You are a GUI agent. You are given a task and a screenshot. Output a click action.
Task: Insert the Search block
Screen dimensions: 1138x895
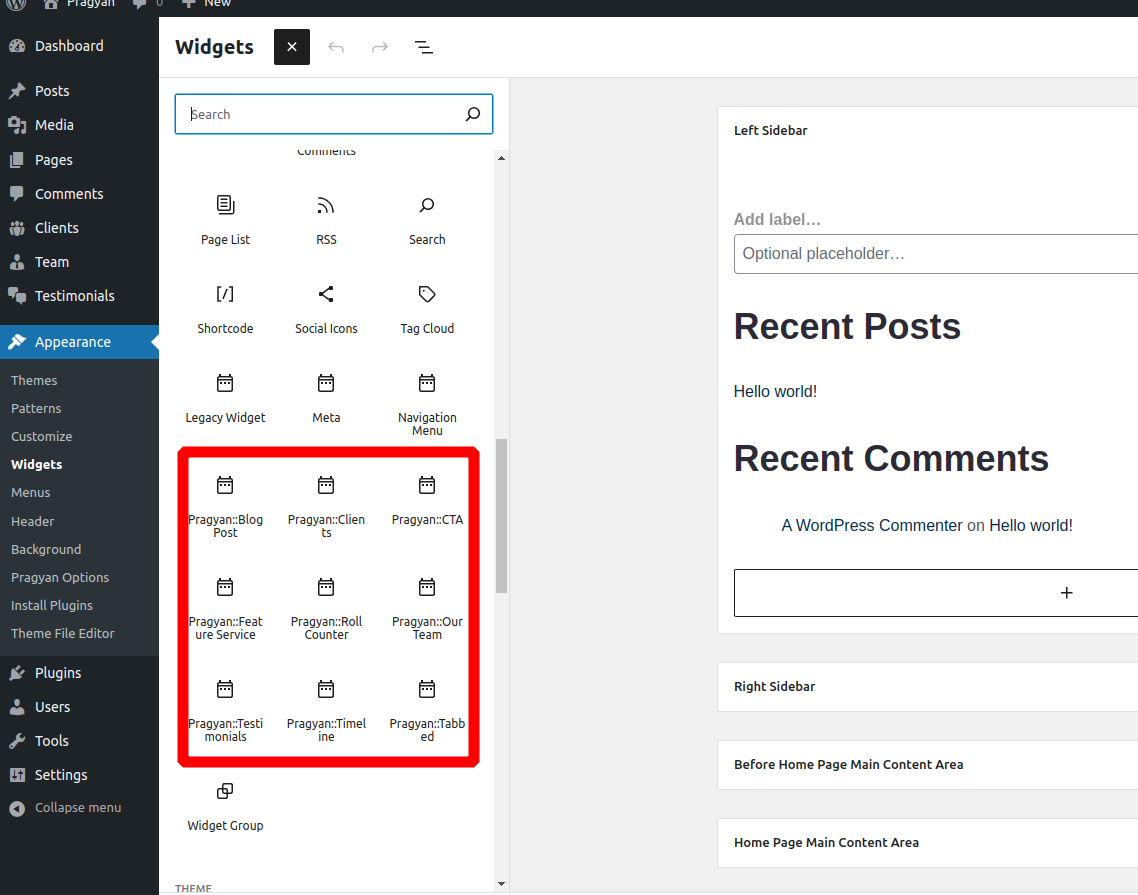click(x=427, y=221)
